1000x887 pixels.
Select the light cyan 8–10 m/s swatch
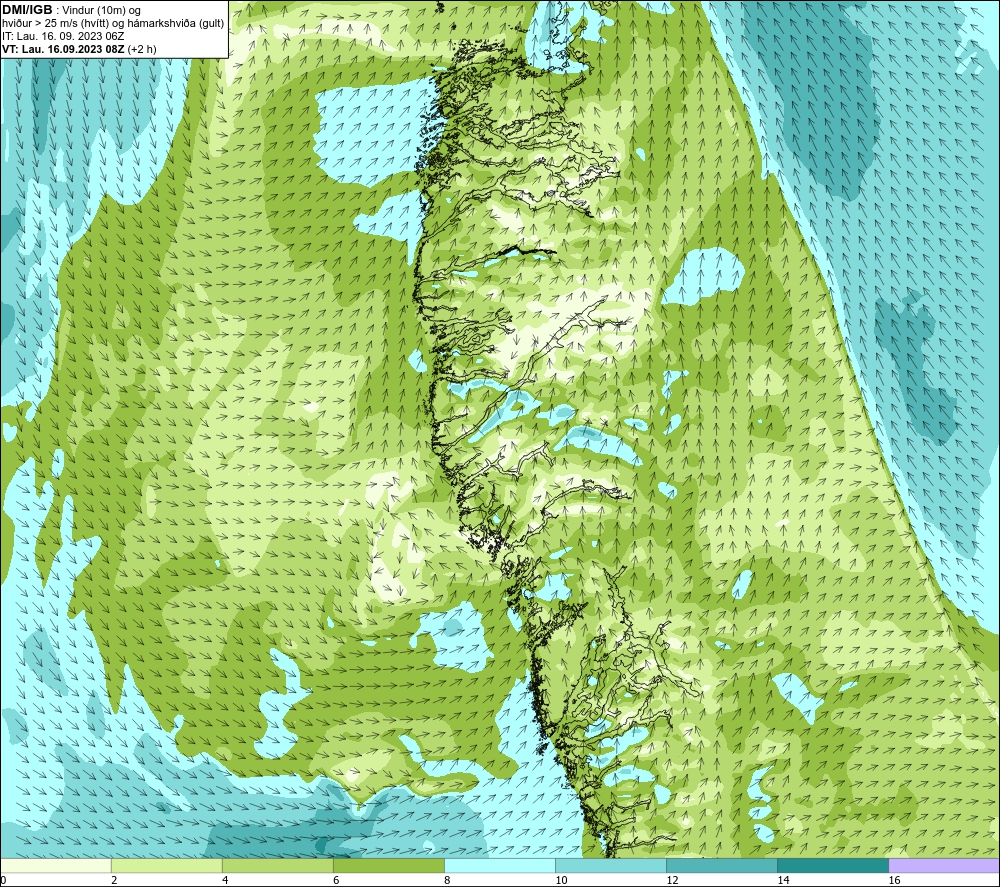[500, 866]
